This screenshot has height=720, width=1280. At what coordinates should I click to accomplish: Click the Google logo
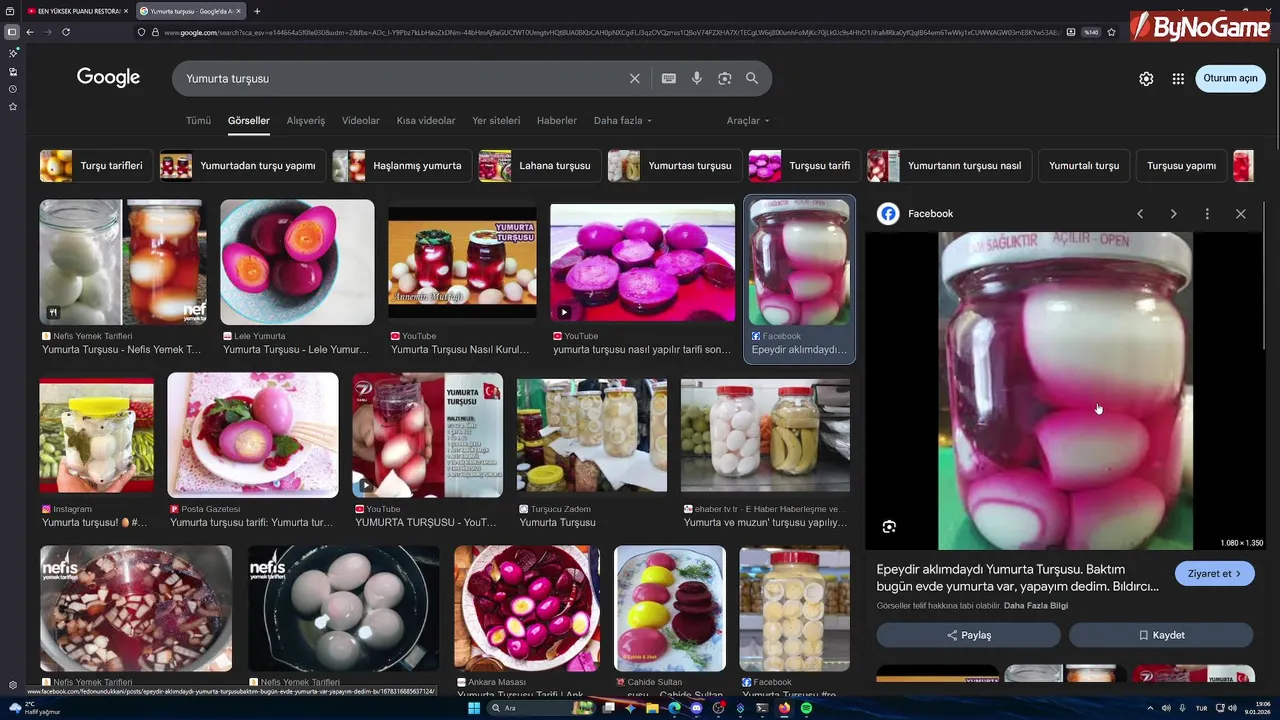point(108,78)
